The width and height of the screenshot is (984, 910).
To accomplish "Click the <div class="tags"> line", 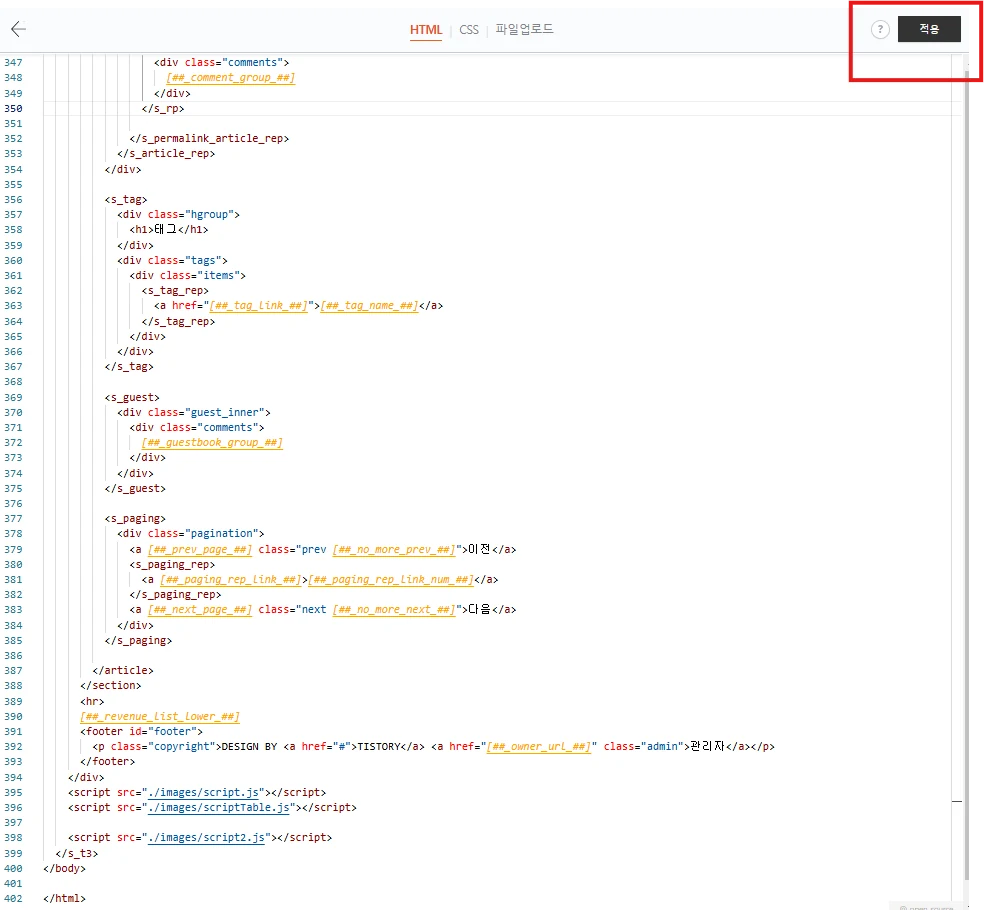I will [173, 260].
